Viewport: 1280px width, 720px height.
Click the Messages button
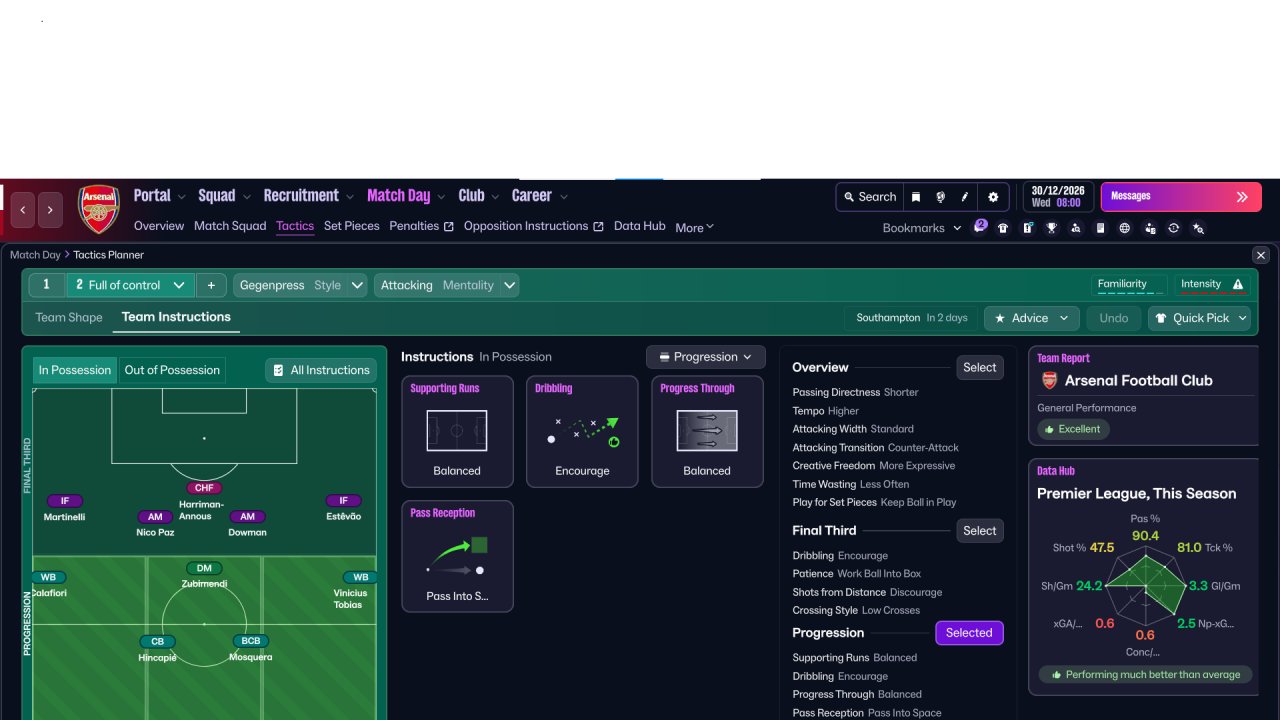tap(1181, 197)
